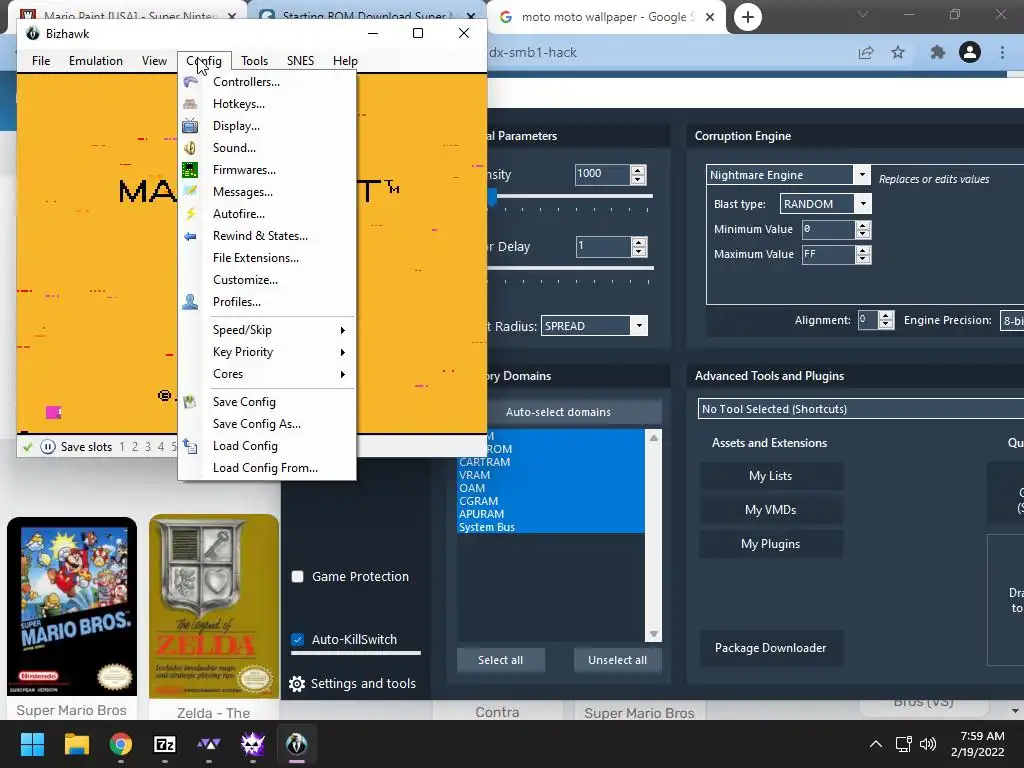Adjust the Intensity slider handle

click(x=492, y=197)
